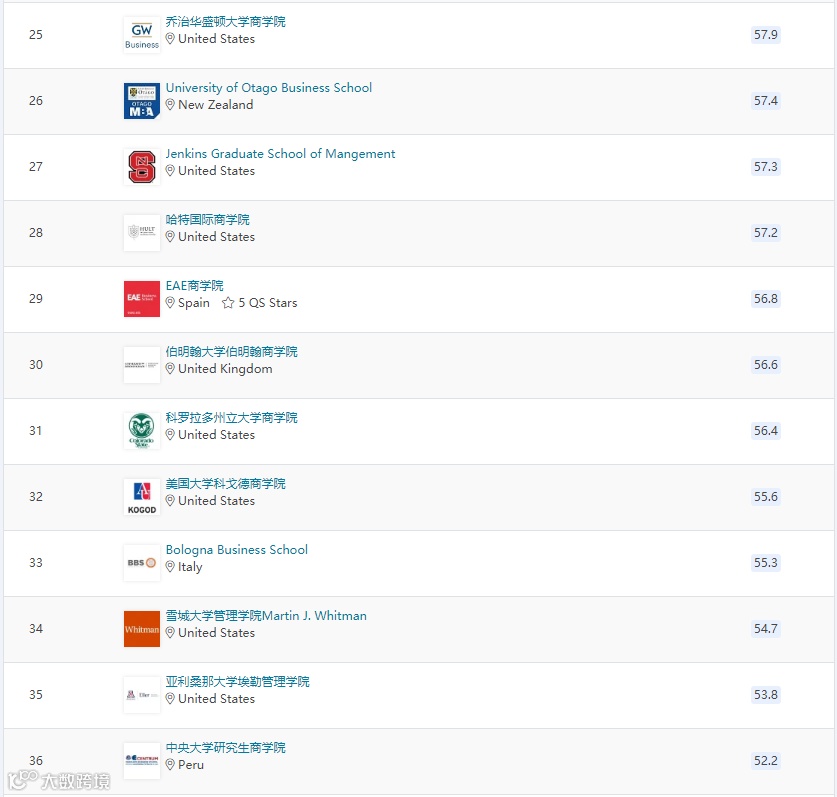Click the BBS Bologna logo
837x797 pixels.
click(x=142, y=563)
